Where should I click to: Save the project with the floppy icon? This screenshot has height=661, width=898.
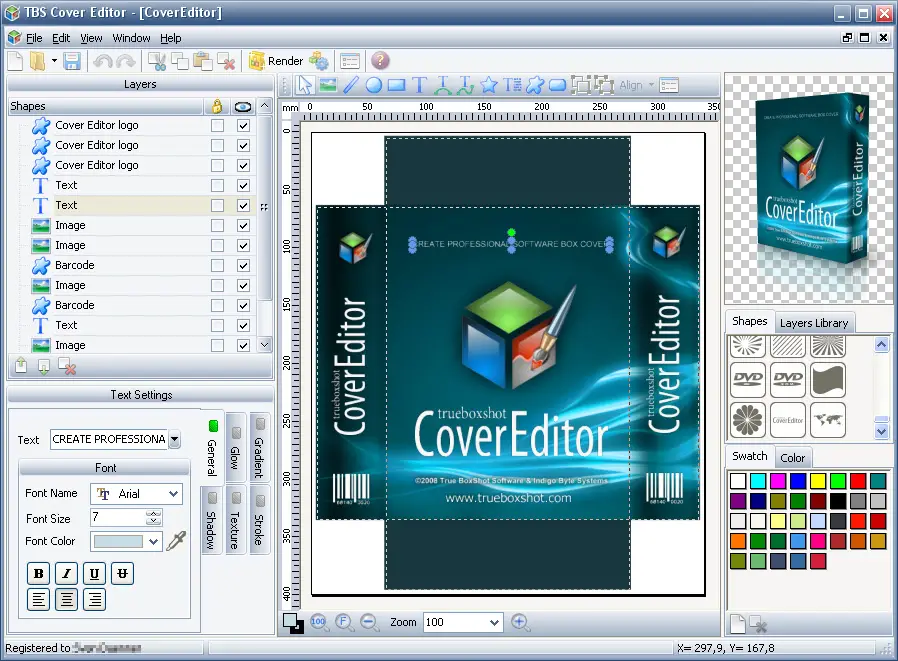tap(72, 61)
